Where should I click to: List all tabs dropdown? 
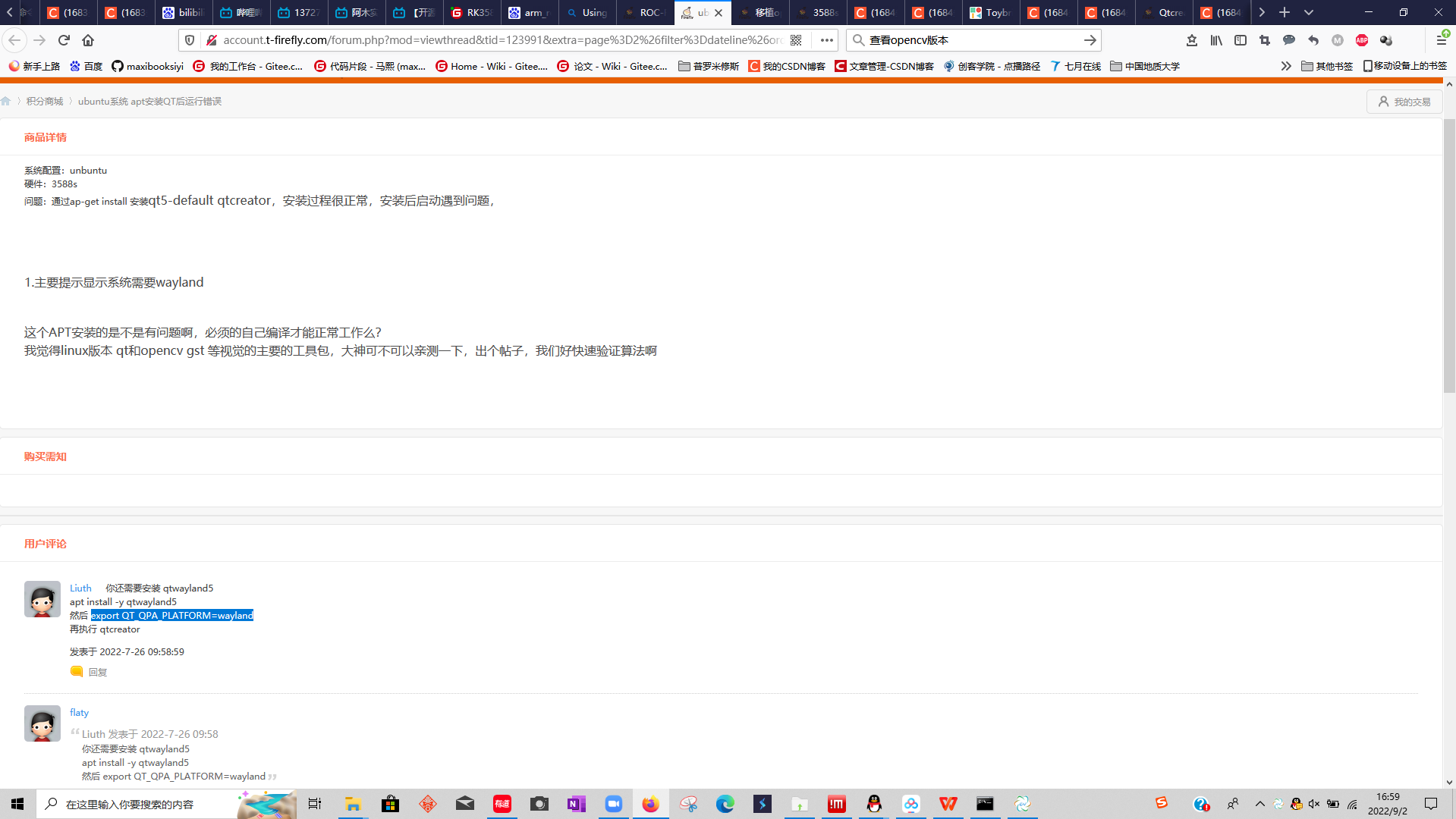click(x=1309, y=12)
